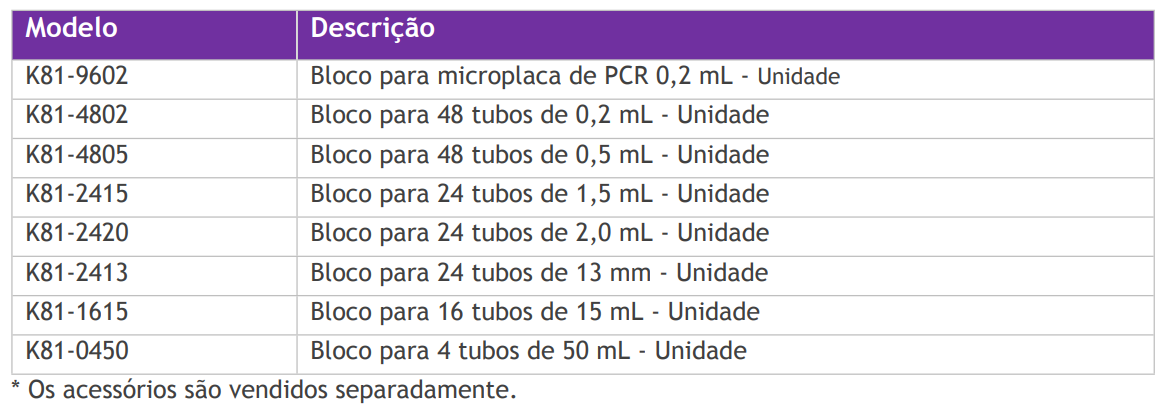Click the Modelo column header

(71, 29)
